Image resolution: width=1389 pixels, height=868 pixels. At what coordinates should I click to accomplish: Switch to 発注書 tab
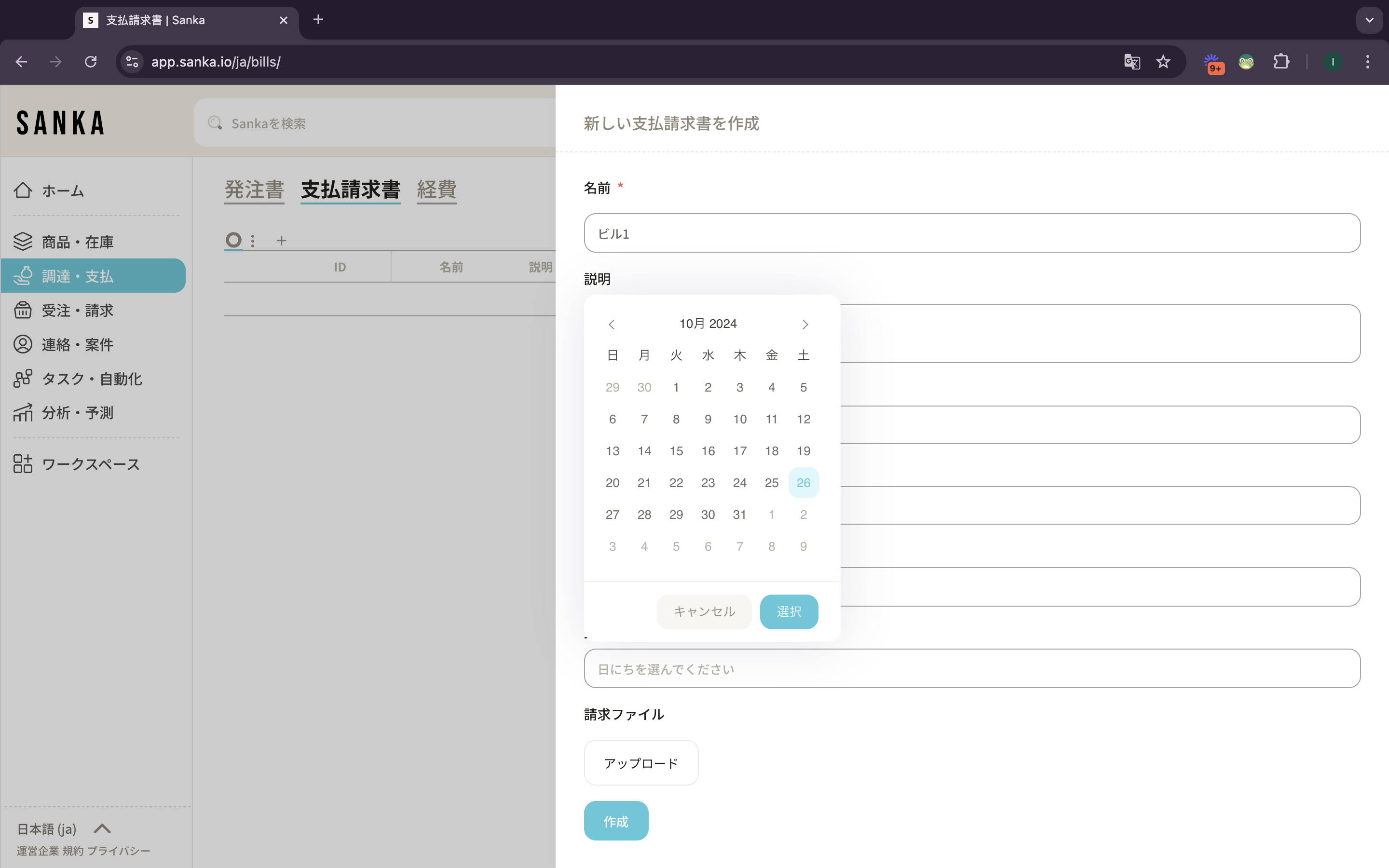(x=254, y=190)
